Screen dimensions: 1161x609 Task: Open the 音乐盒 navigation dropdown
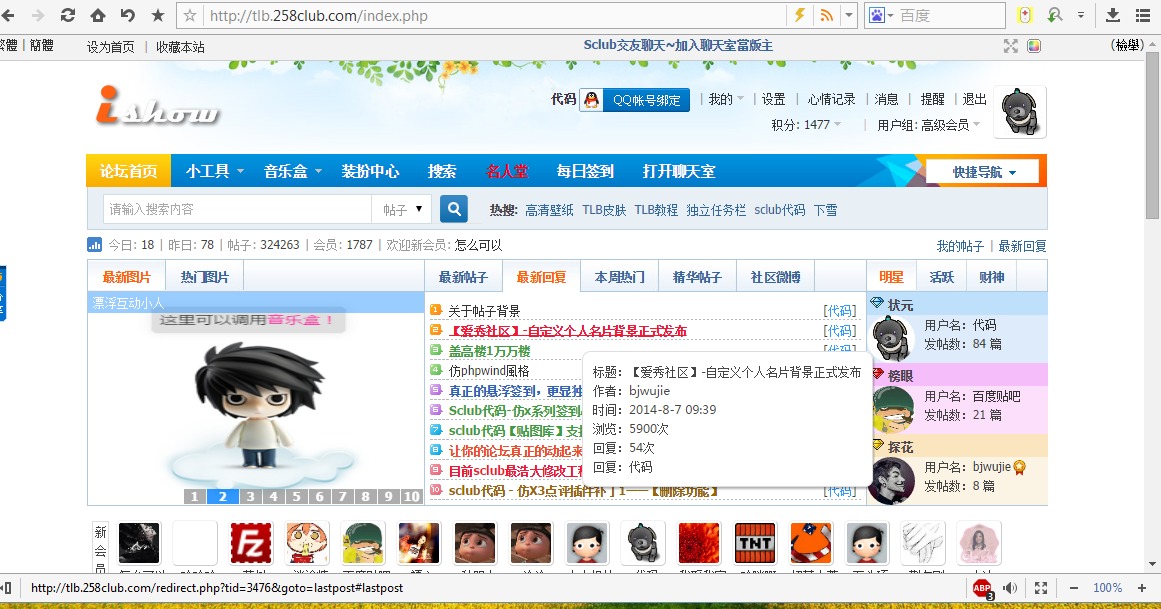[x=292, y=171]
